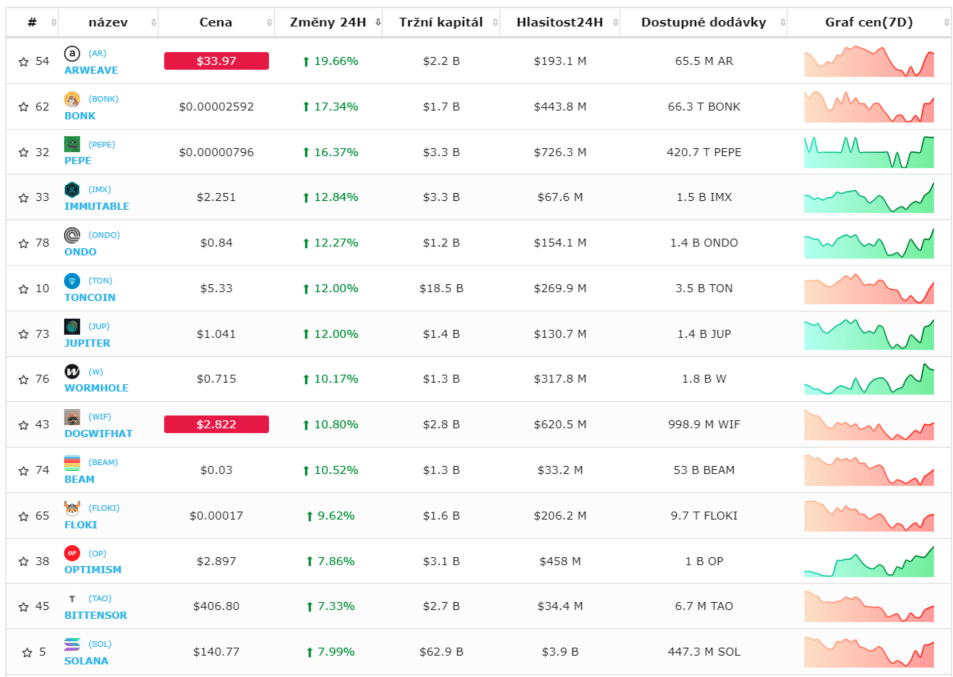Sort by Tržní kapitál column arrow

point(495,22)
